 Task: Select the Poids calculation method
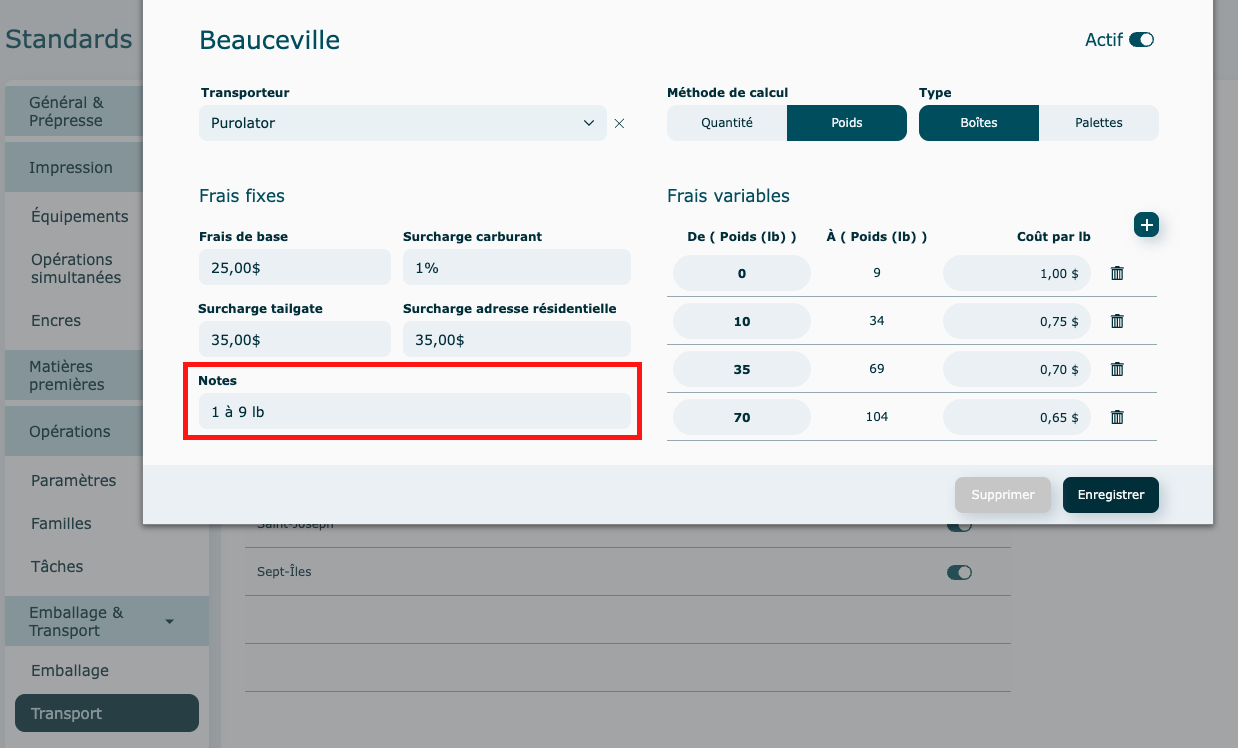click(846, 123)
